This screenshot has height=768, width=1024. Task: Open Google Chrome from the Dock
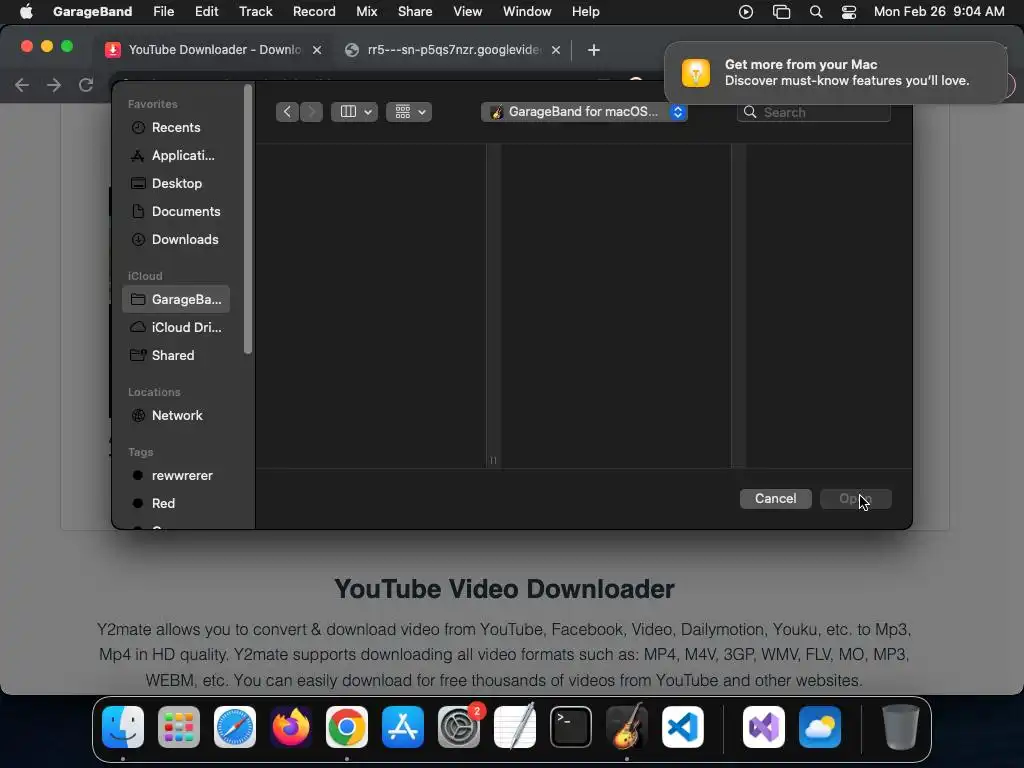(x=347, y=727)
